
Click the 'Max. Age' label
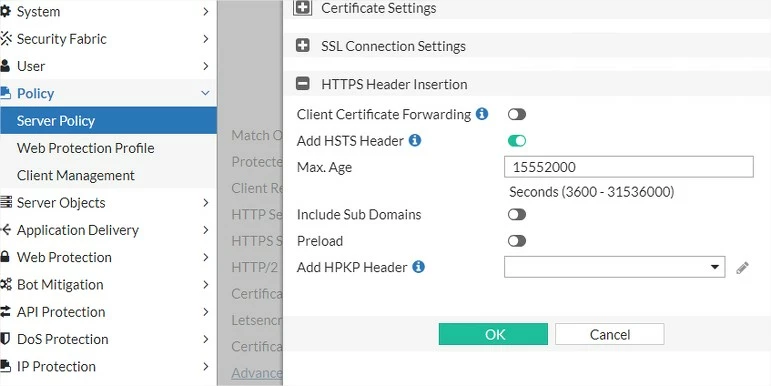(325, 167)
